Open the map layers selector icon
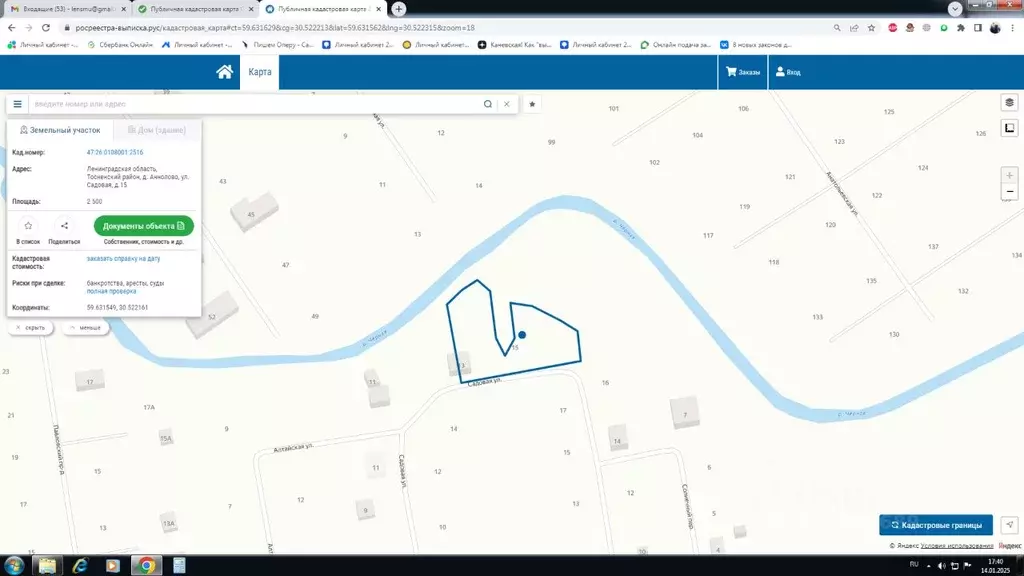Viewport: 1024px width, 576px height. [1009, 102]
